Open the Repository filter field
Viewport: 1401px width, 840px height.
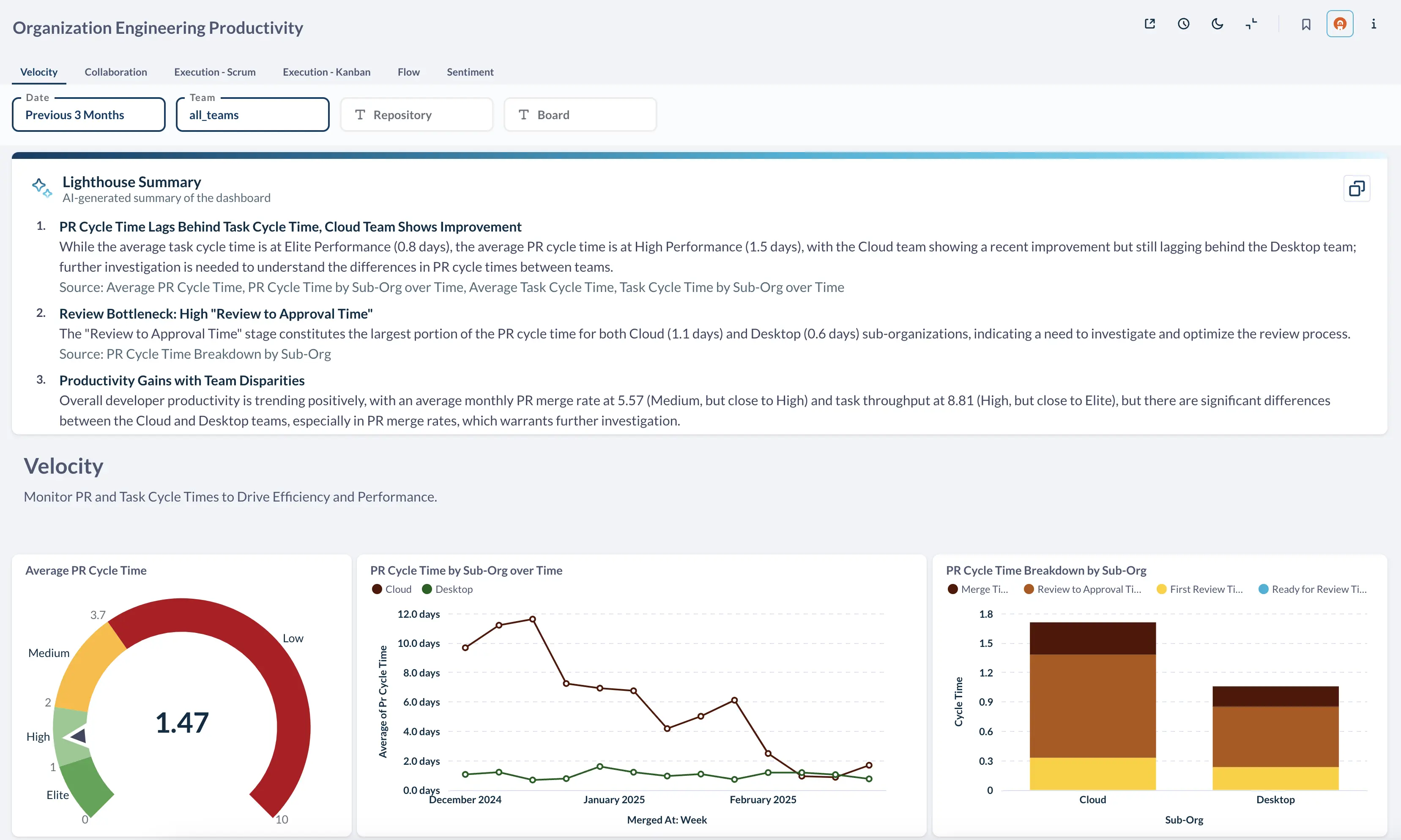(x=416, y=115)
